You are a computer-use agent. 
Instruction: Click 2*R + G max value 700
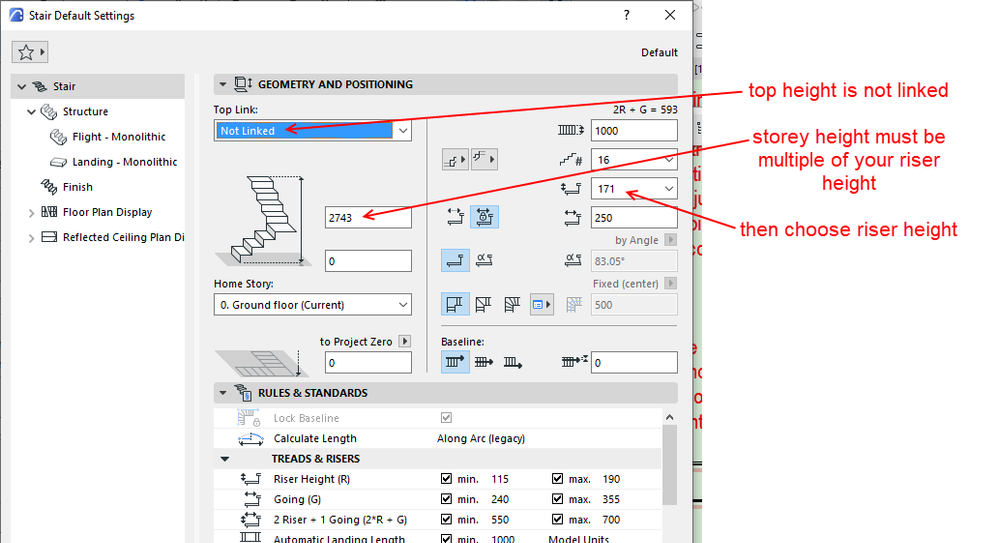pyautogui.click(x=611, y=519)
